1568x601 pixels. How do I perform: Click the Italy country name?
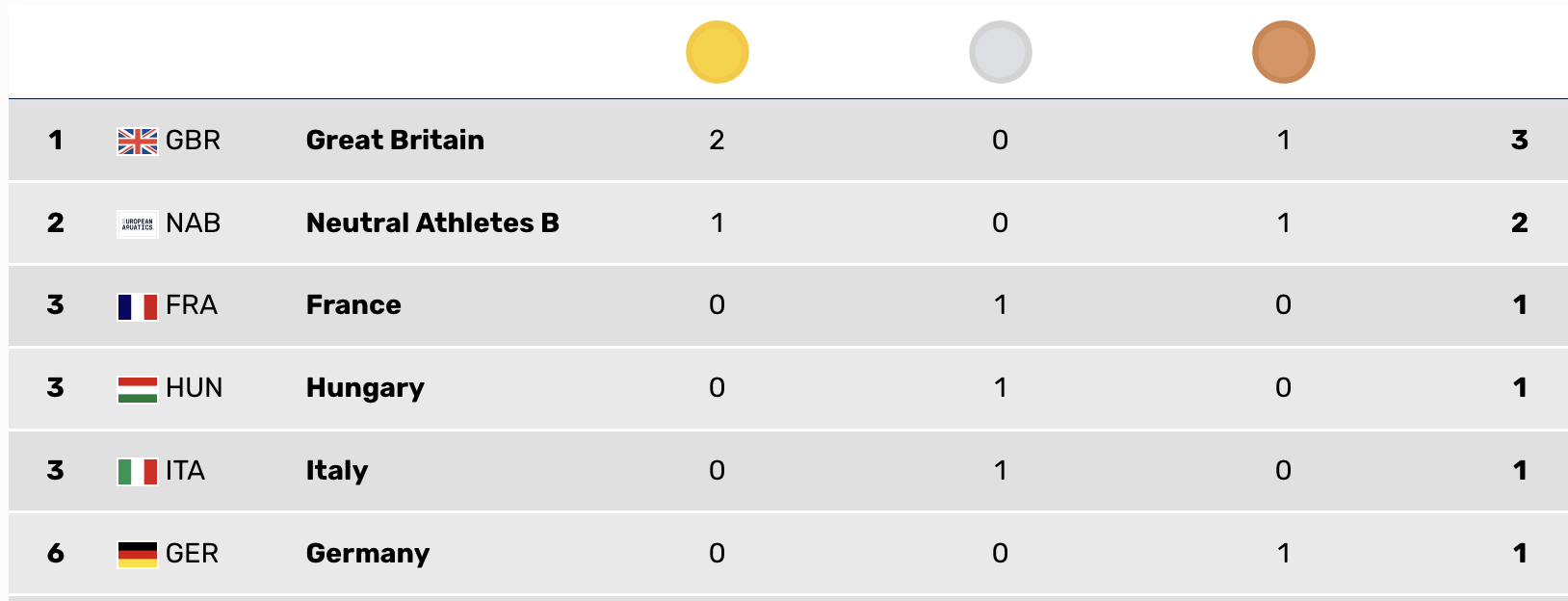tap(337, 471)
